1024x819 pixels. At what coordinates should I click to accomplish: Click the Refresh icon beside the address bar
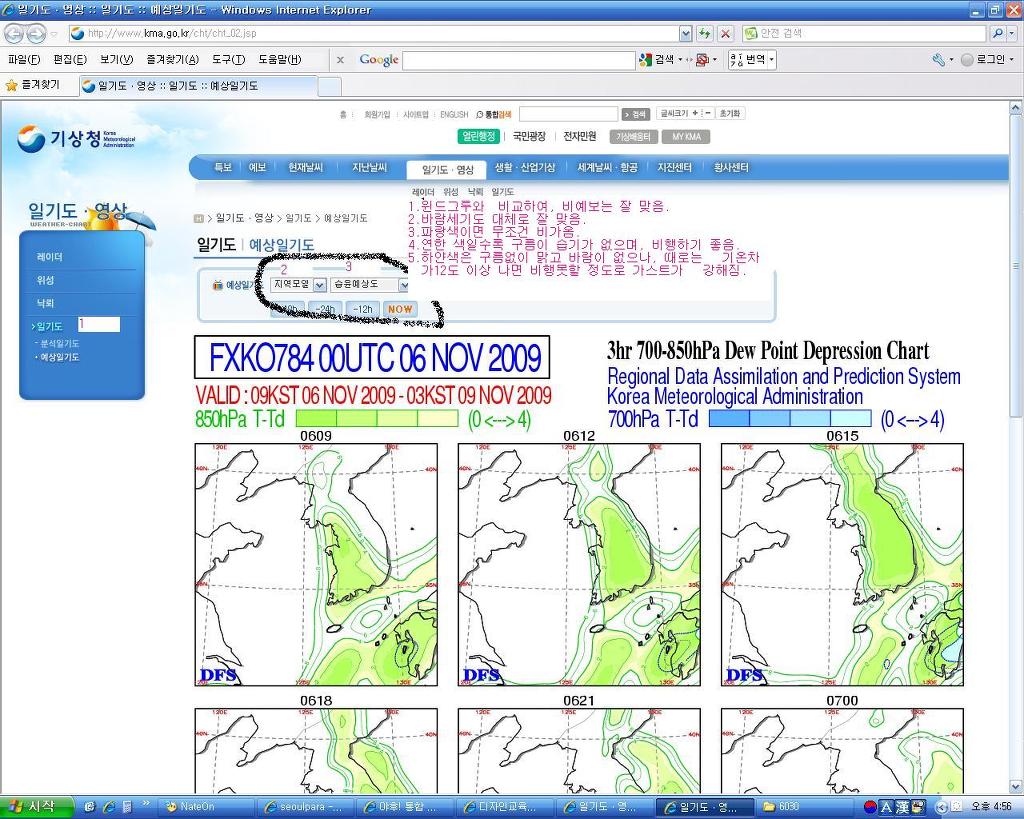click(705, 33)
